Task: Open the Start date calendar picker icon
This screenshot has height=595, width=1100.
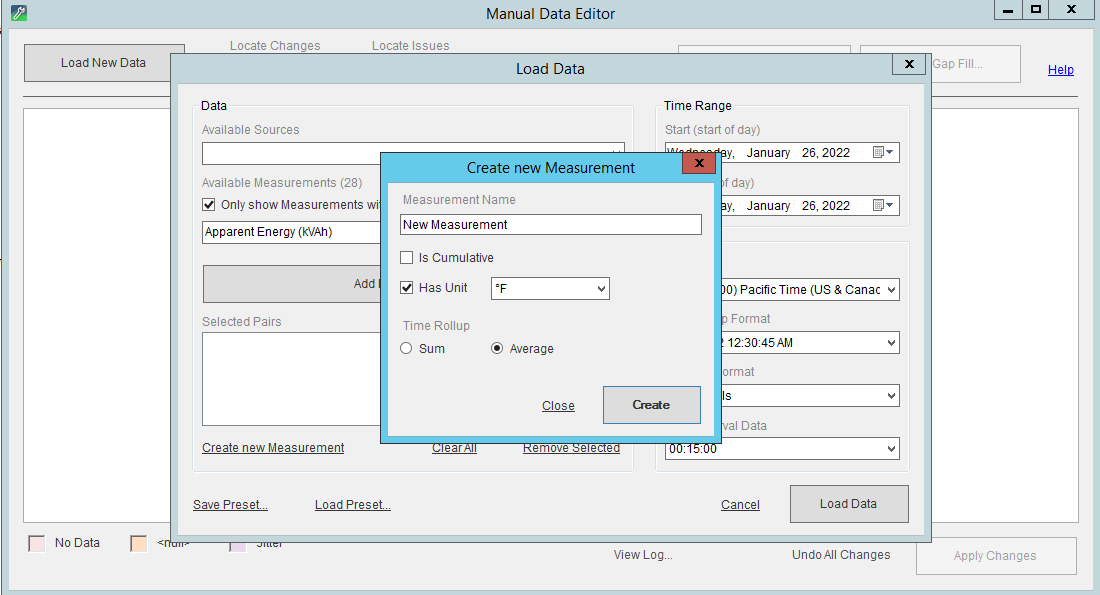Action: coord(883,152)
